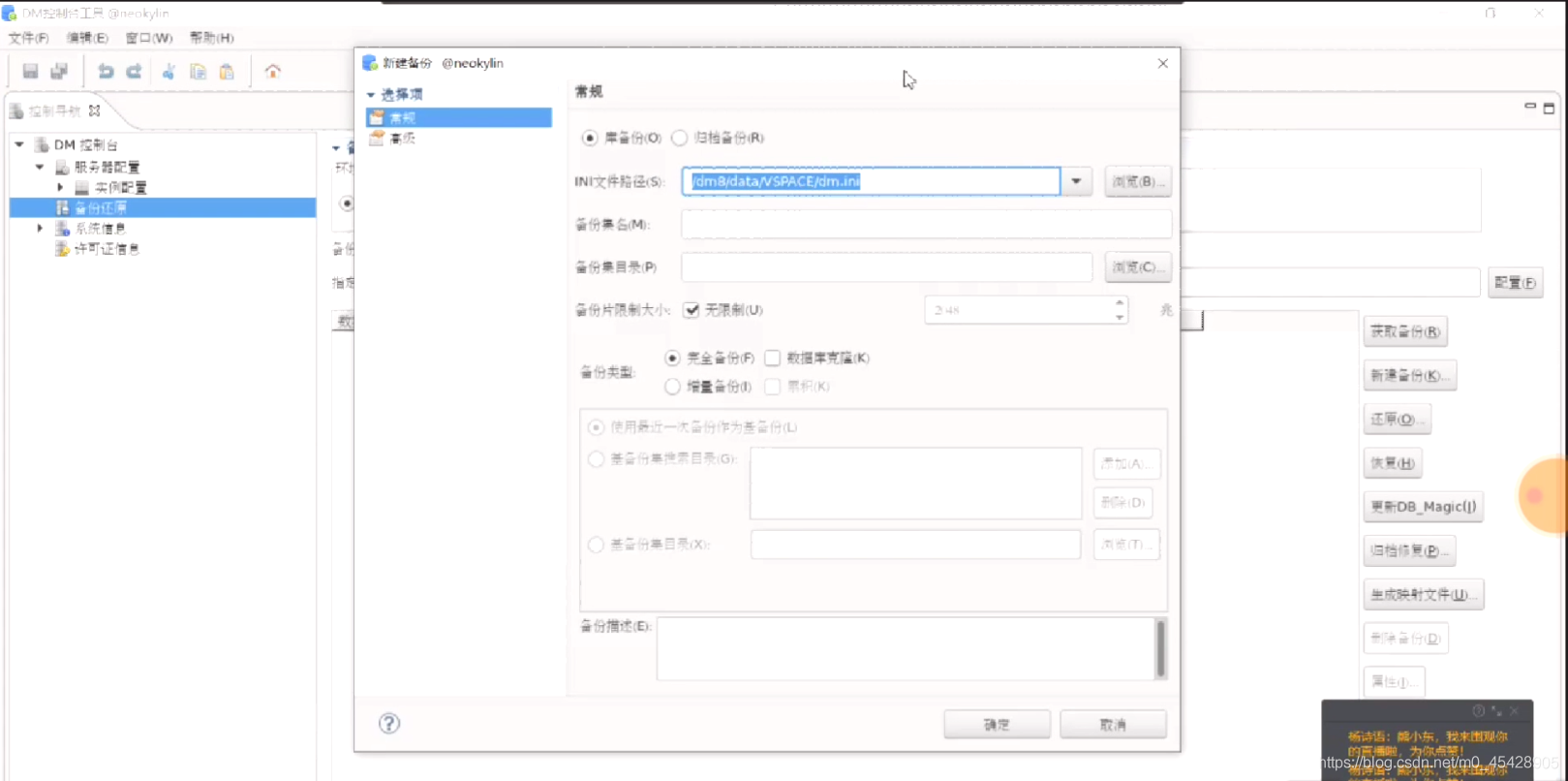Click the Cut scissors toolbar icon
Screen dimensions: 1568x781
(x=169, y=72)
